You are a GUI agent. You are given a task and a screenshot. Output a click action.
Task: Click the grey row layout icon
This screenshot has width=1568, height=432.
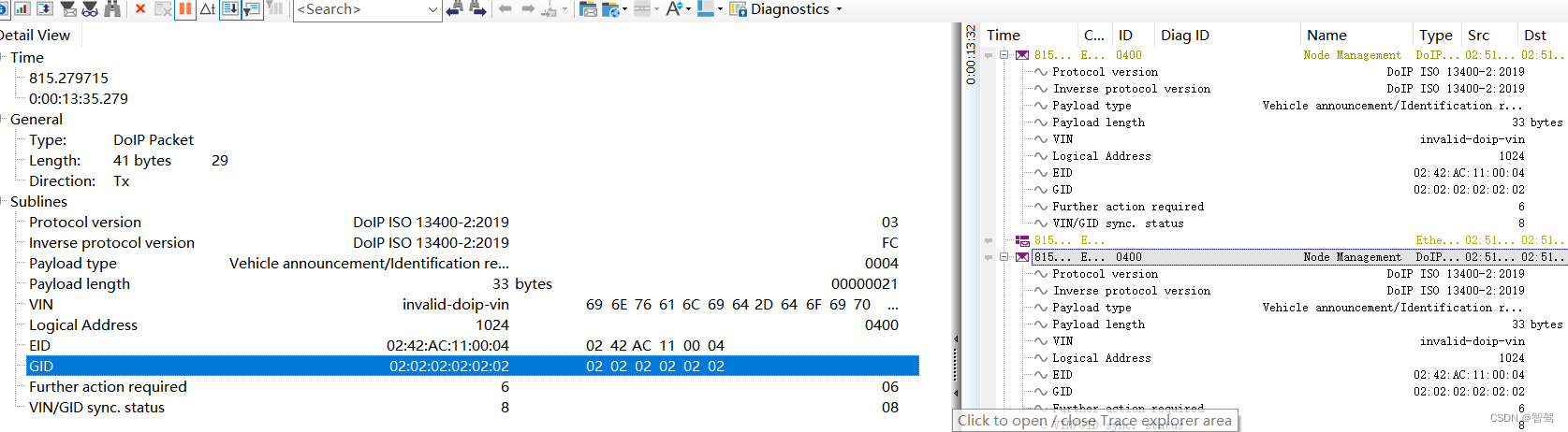(641, 8)
